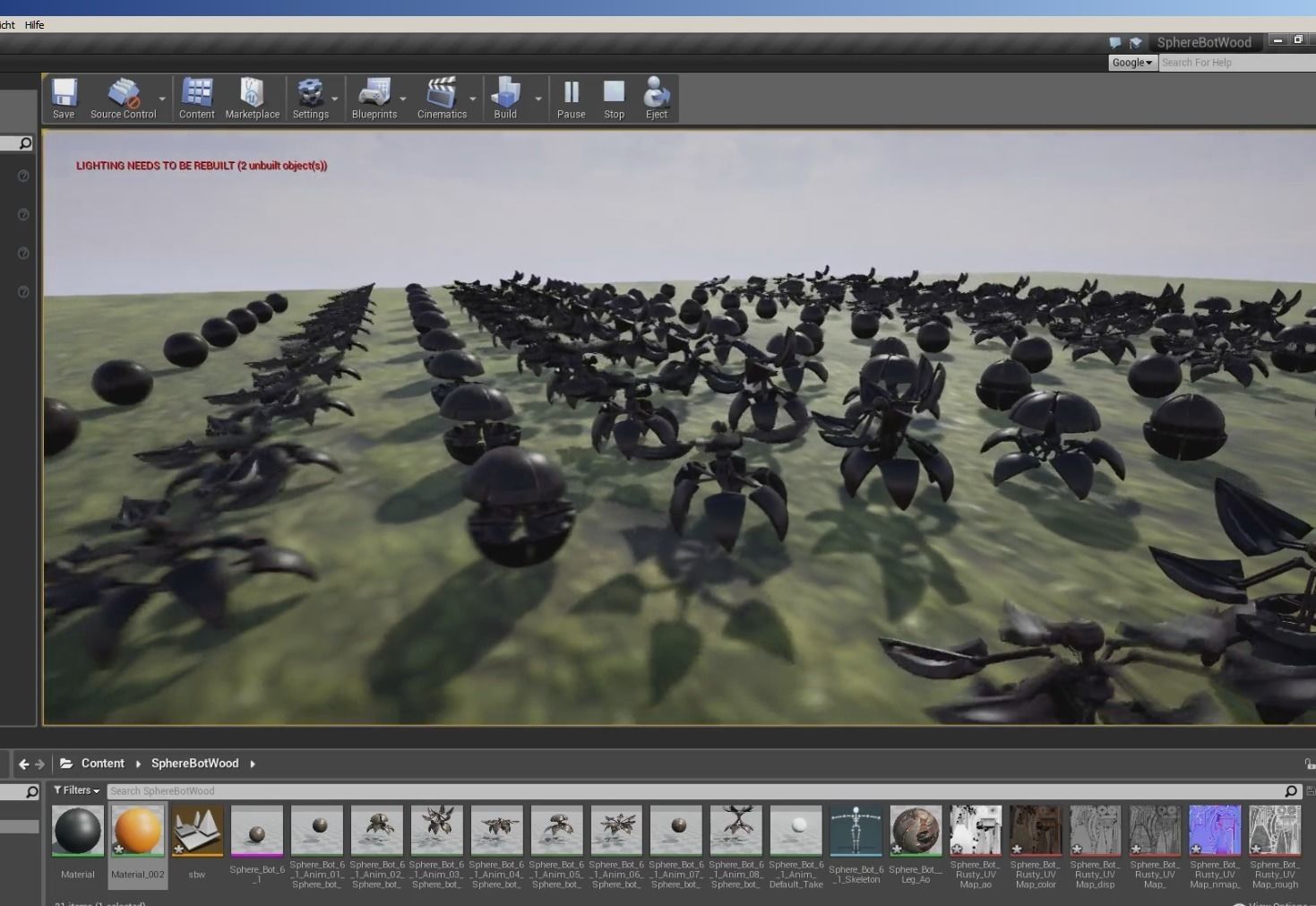Pause the running simulation
This screenshot has width=1316, height=906.
[x=571, y=99]
